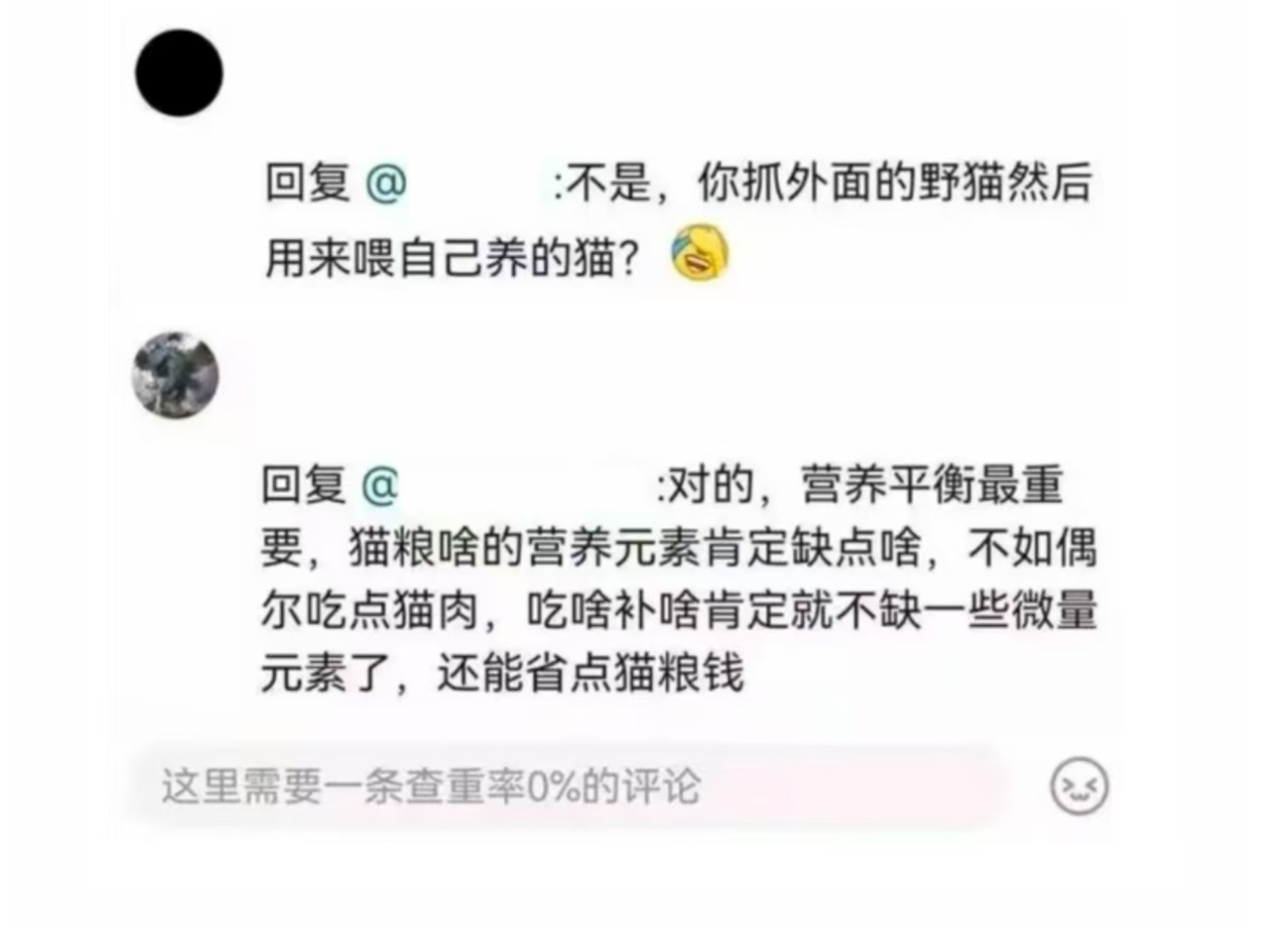Open the emoji picker beside comment box
The image size is (1270, 952).
point(1079,786)
